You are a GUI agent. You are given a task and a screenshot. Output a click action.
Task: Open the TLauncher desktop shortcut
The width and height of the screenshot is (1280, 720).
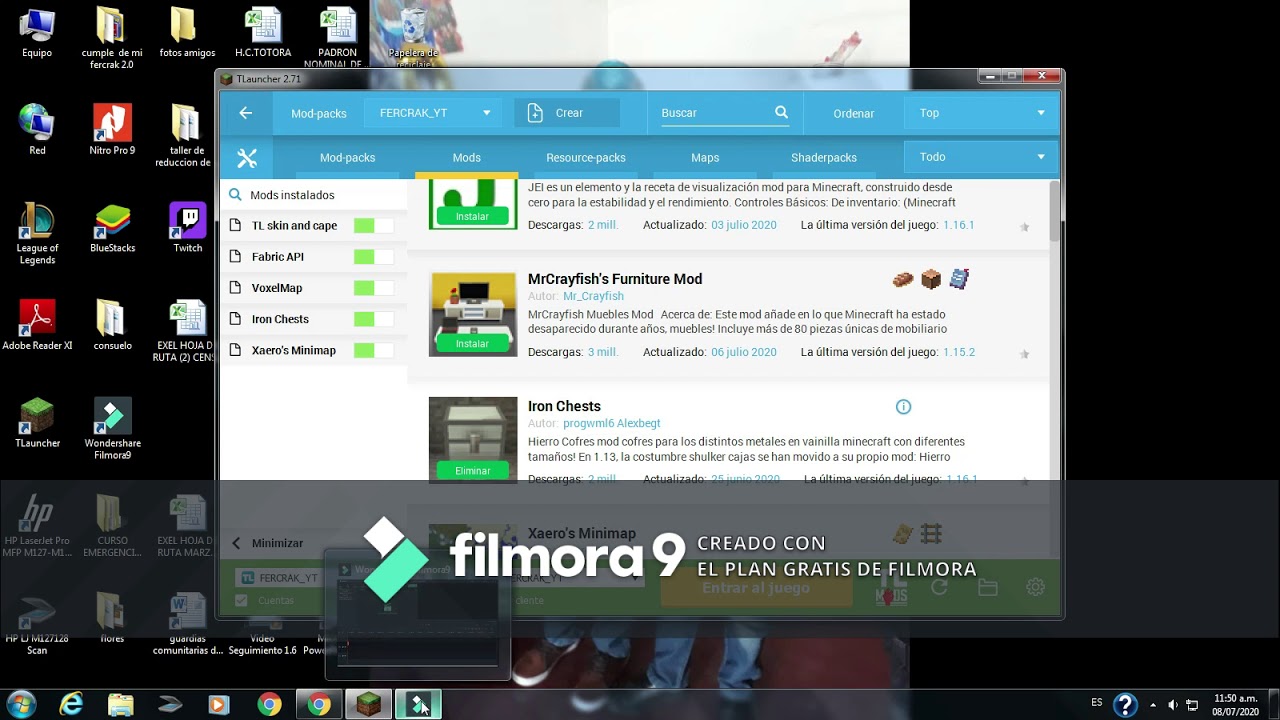point(37,423)
